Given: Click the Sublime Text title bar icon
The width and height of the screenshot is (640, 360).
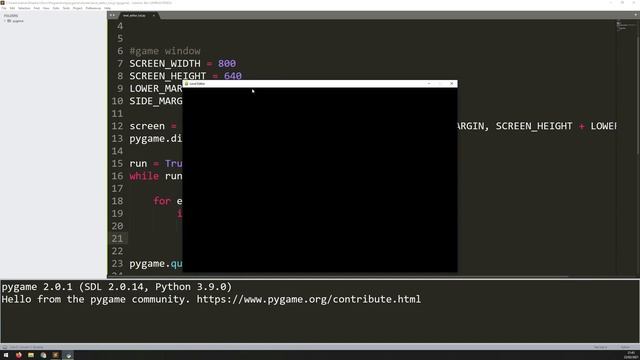Looking at the screenshot, I should (x=2, y=2).
